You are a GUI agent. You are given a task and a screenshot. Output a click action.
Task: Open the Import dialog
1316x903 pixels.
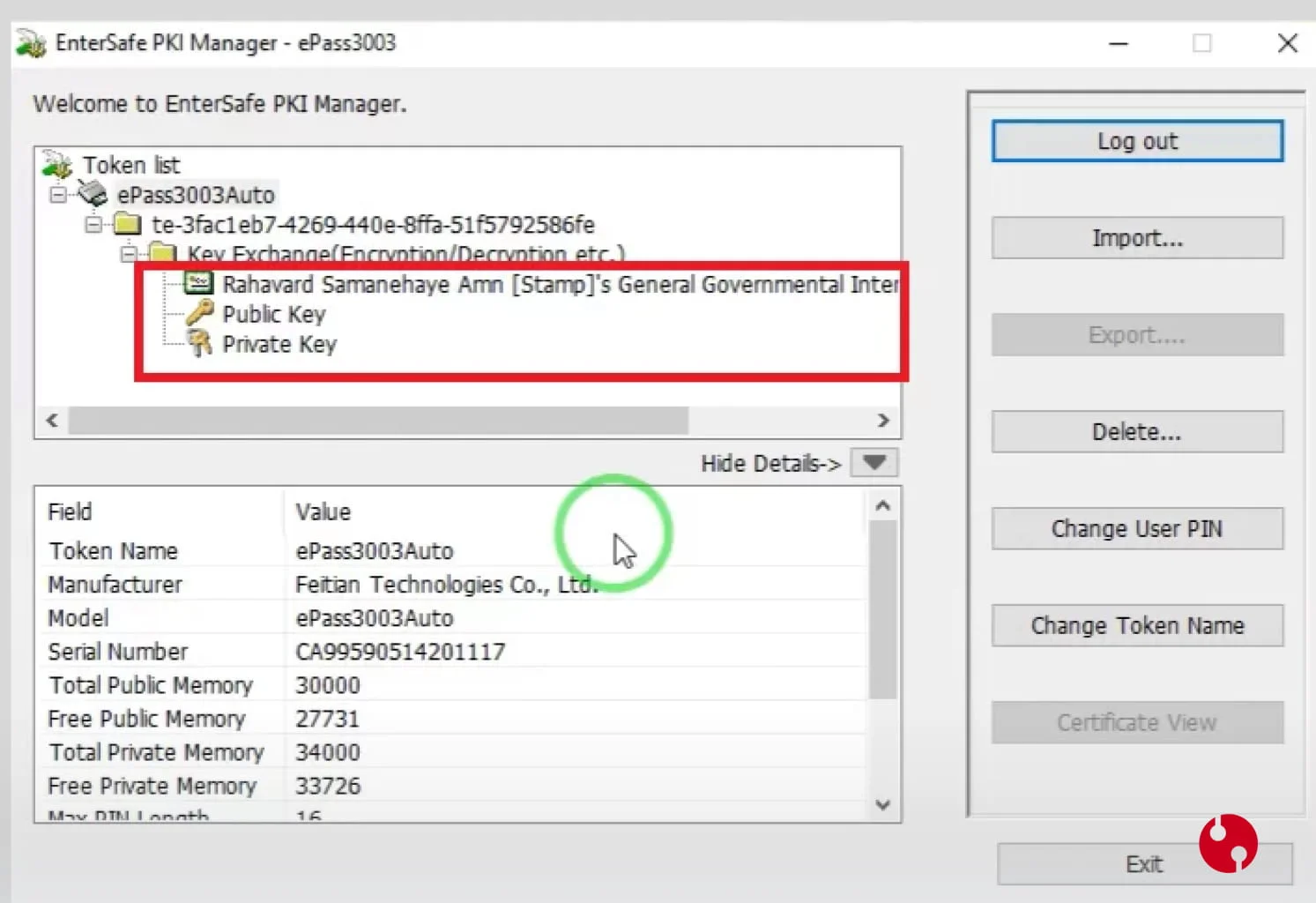(1137, 238)
